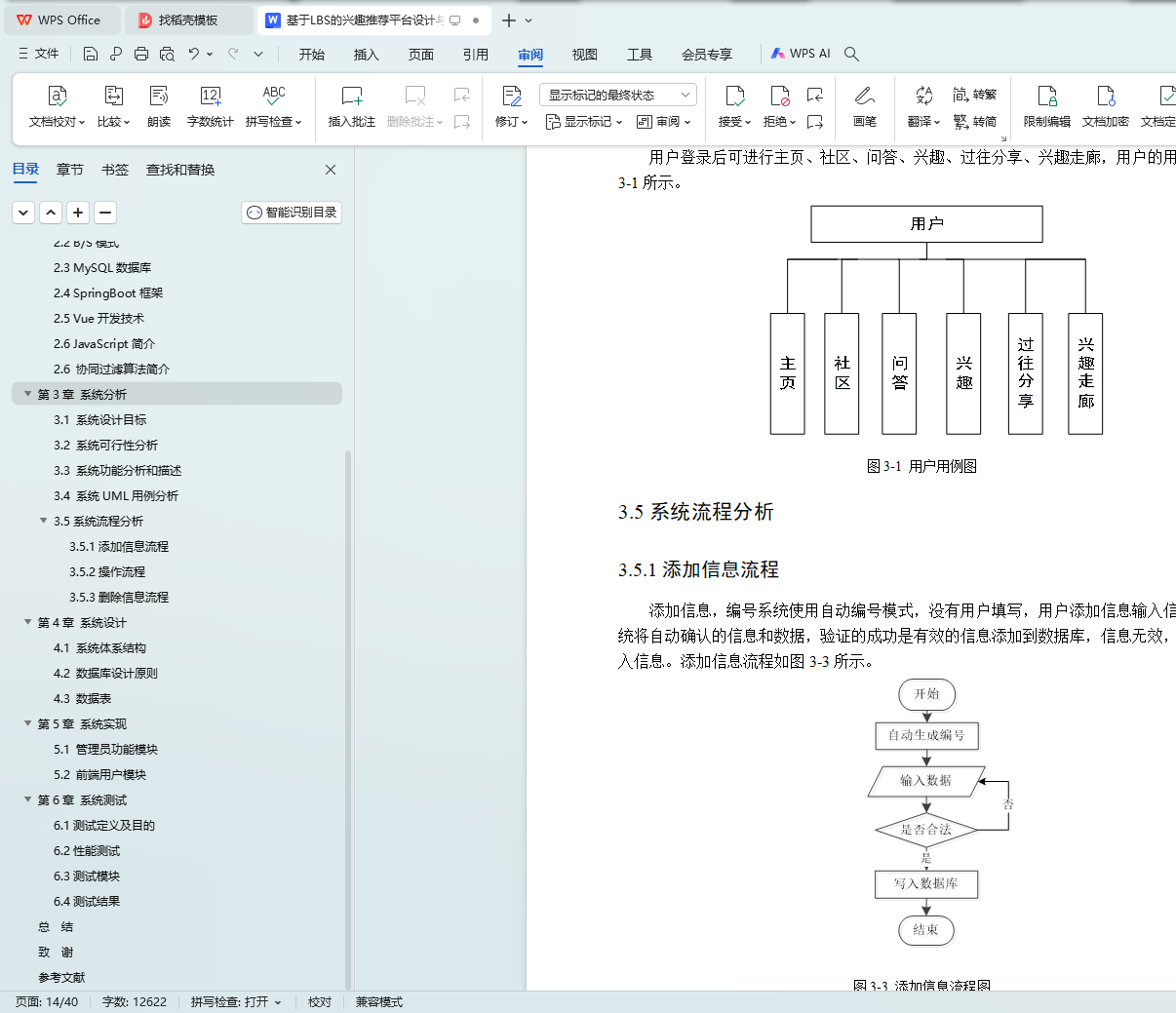Click the 比较 compare documents icon
Screen dimensions: 1176x1013
113,96
